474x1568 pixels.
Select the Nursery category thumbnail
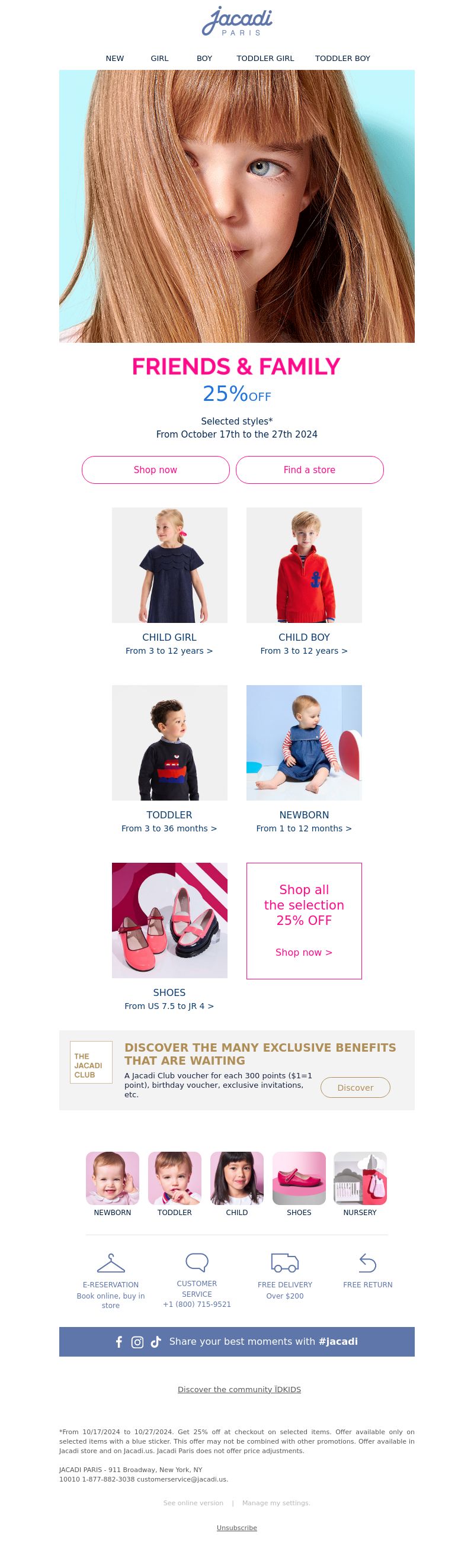coord(360,1178)
